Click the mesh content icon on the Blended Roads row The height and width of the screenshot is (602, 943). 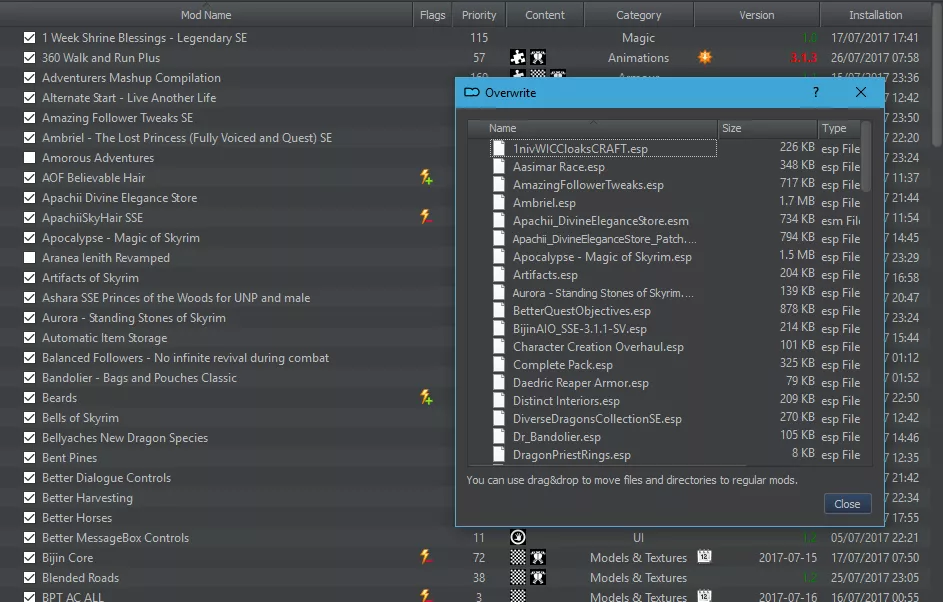coord(538,577)
